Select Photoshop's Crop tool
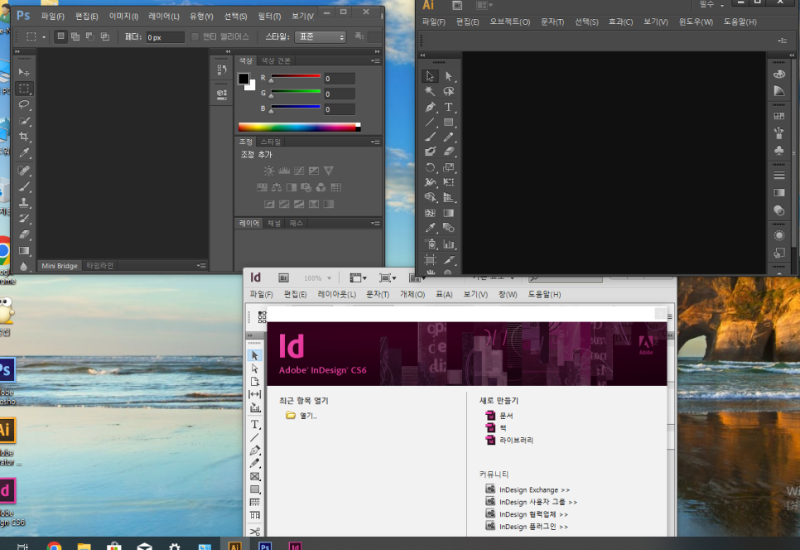This screenshot has width=800, height=550. tap(24, 137)
